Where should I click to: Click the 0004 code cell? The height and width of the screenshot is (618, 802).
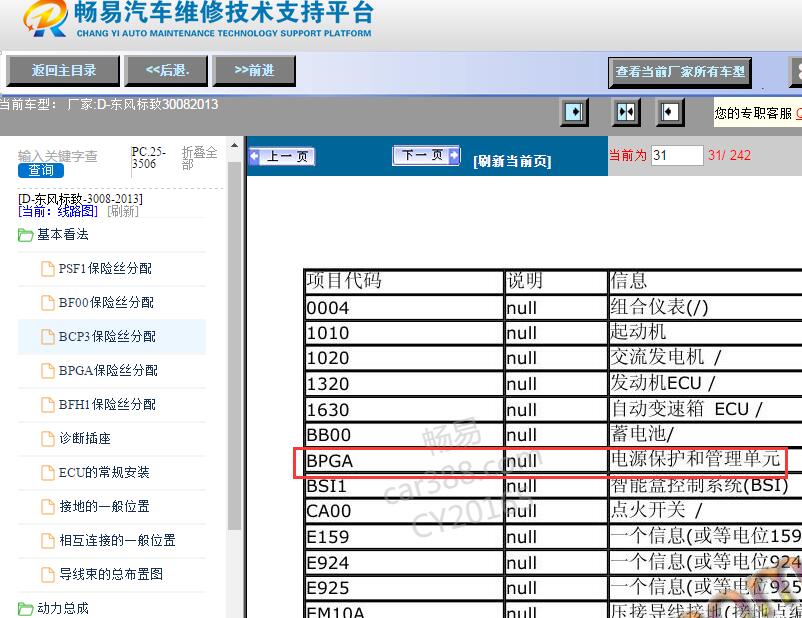(x=404, y=308)
